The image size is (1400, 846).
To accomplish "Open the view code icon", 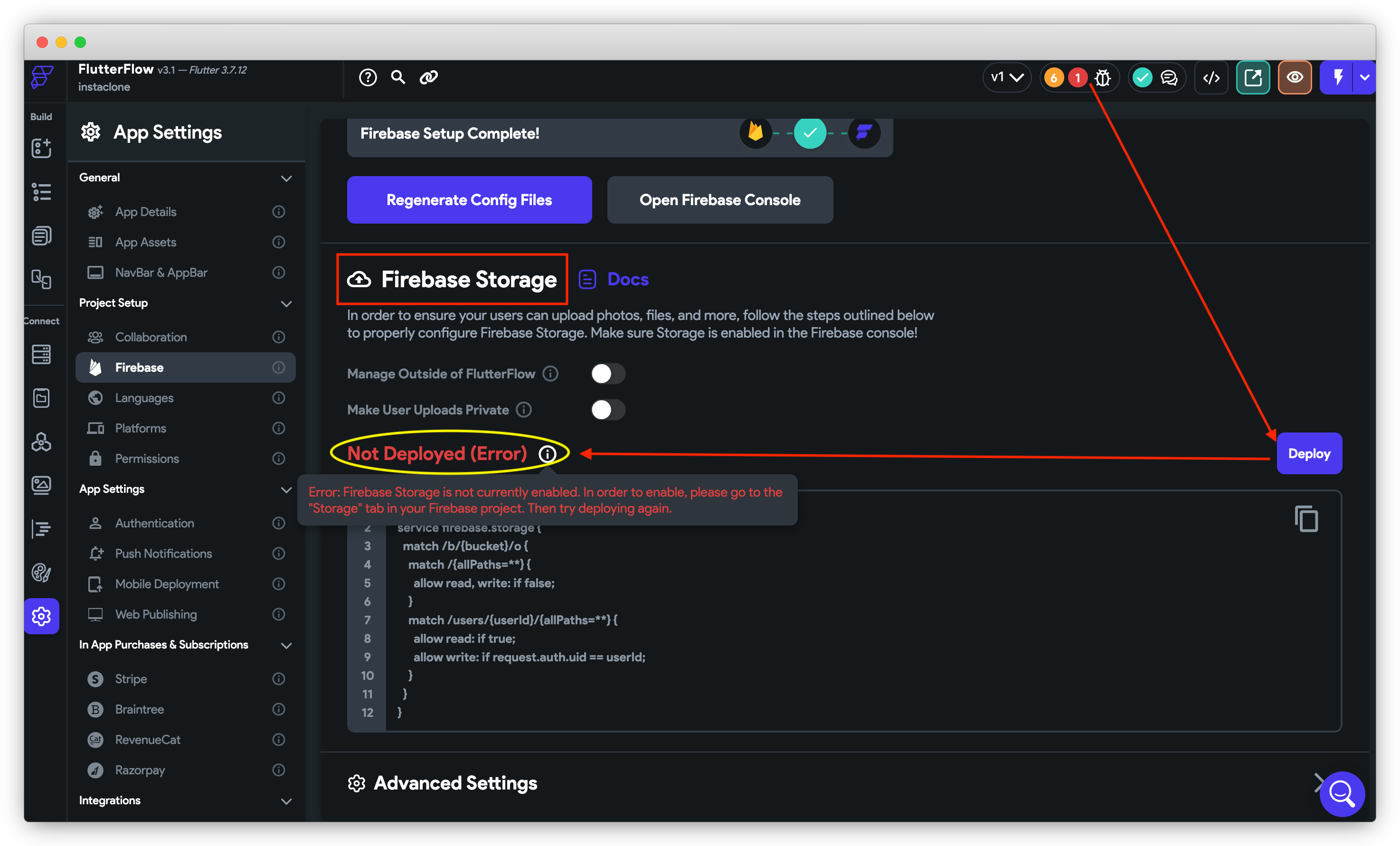I will (x=1211, y=77).
